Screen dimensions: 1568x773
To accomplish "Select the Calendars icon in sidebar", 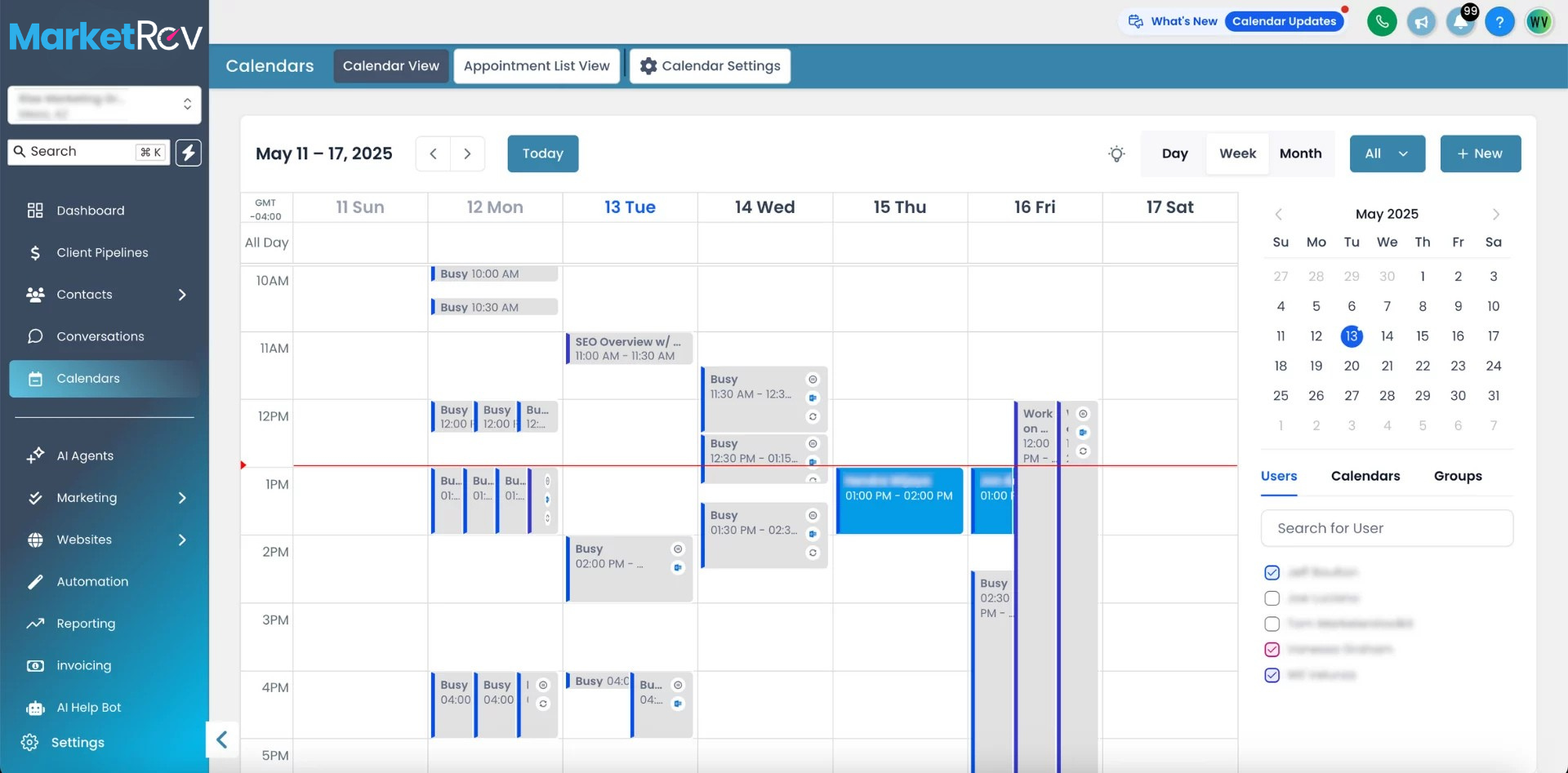I will (35, 379).
